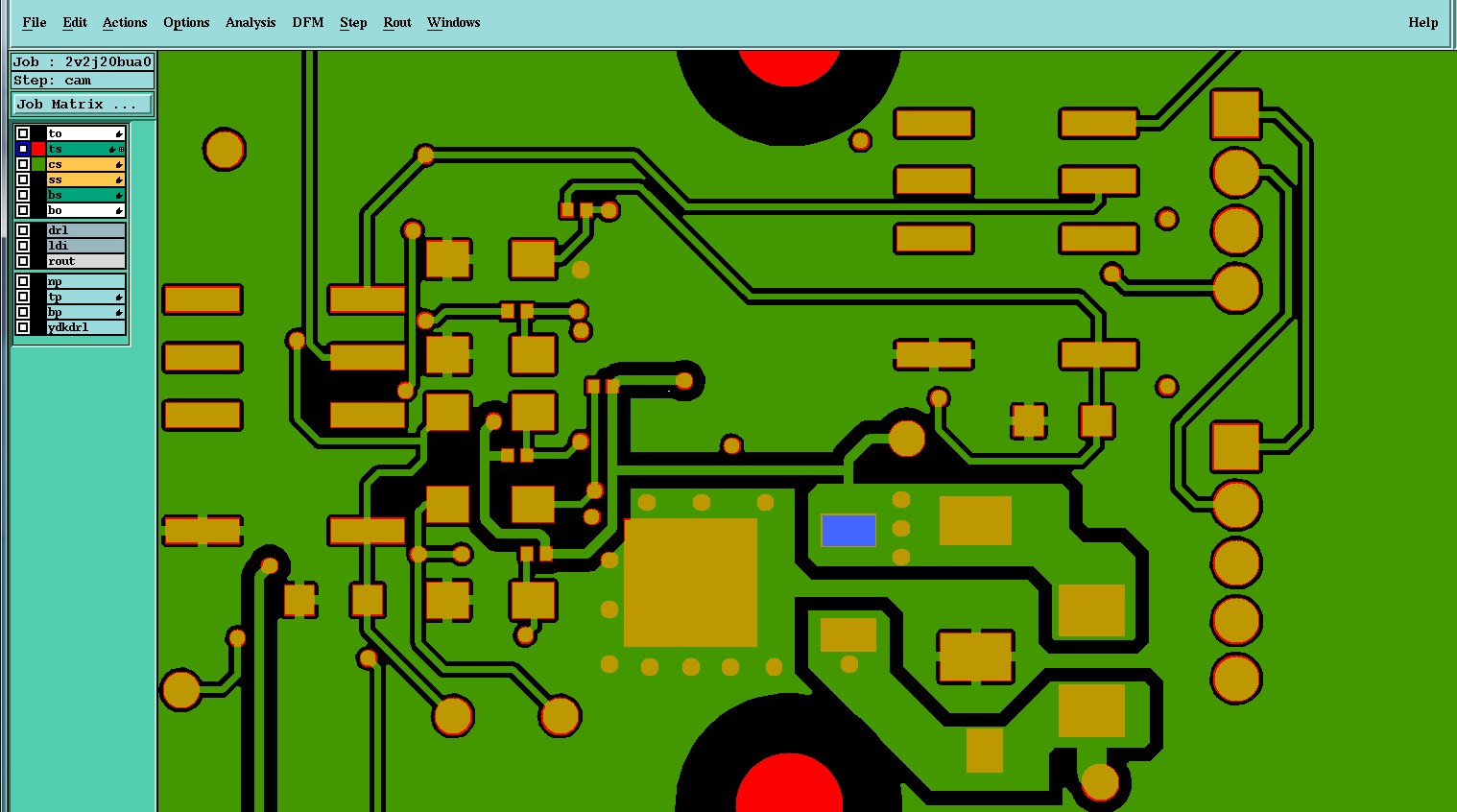Select the blue highlighted pad on the board
Screen dimensions: 1457x812
tap(848, 530)
